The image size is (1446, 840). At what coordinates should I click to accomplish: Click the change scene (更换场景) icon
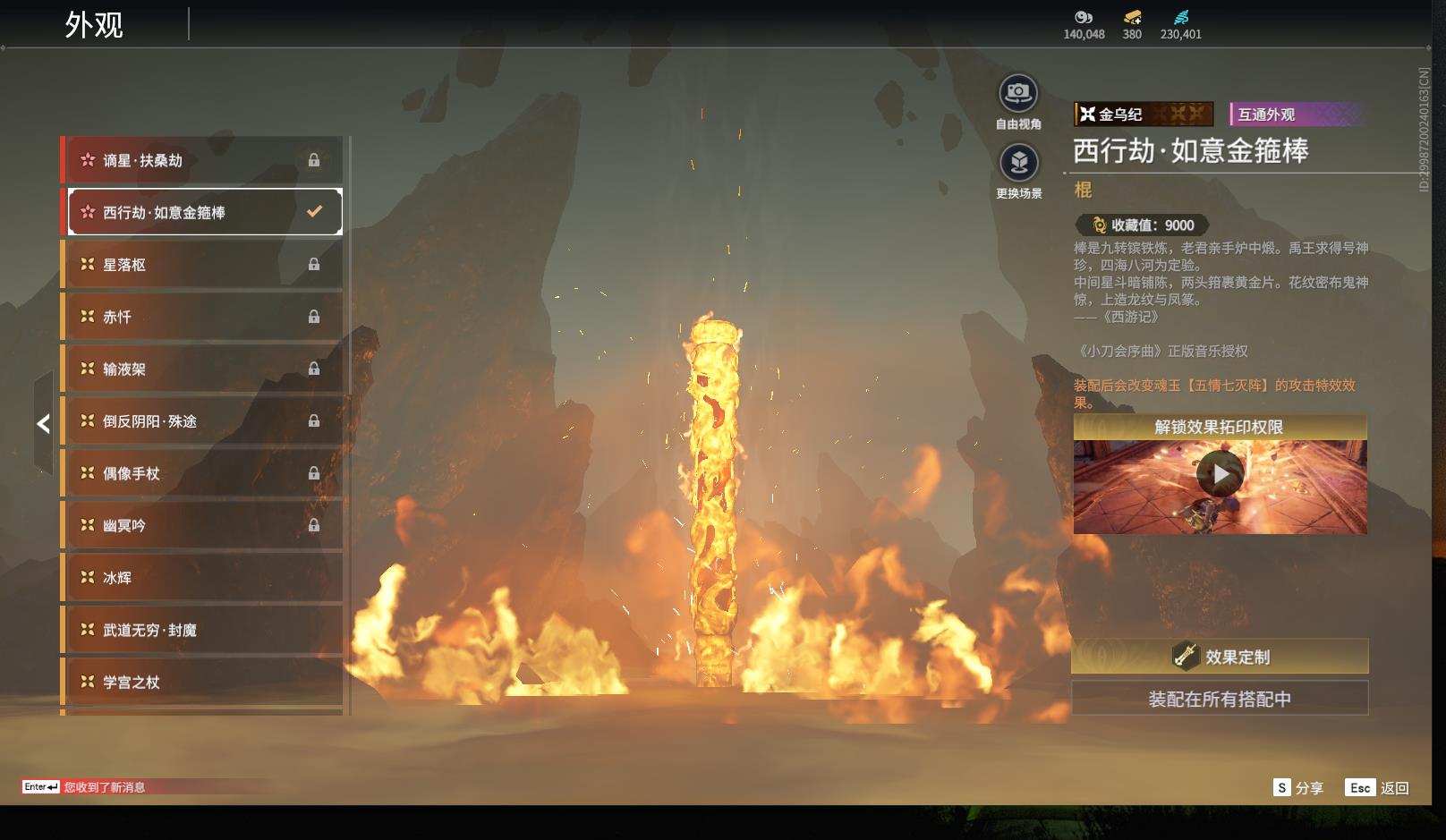[x=1018, y=163]
